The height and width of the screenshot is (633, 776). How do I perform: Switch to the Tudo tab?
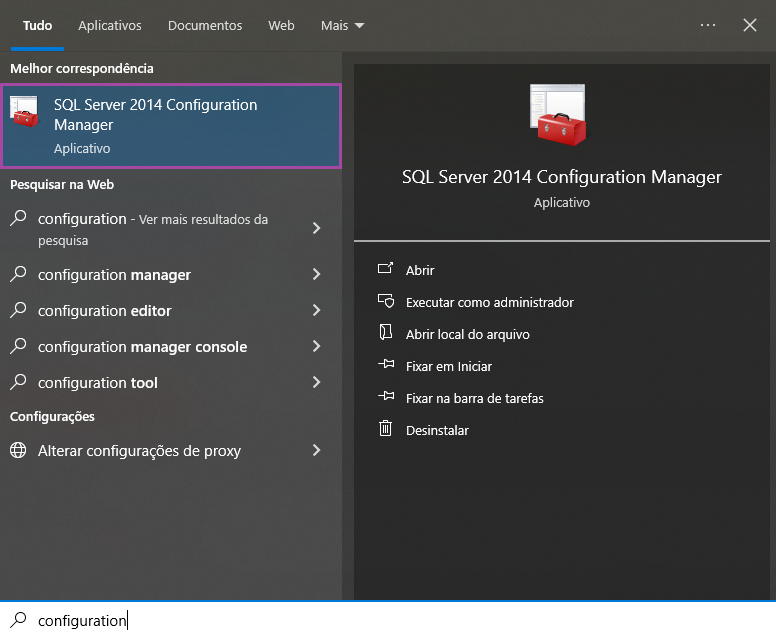[x=37, y=25]
